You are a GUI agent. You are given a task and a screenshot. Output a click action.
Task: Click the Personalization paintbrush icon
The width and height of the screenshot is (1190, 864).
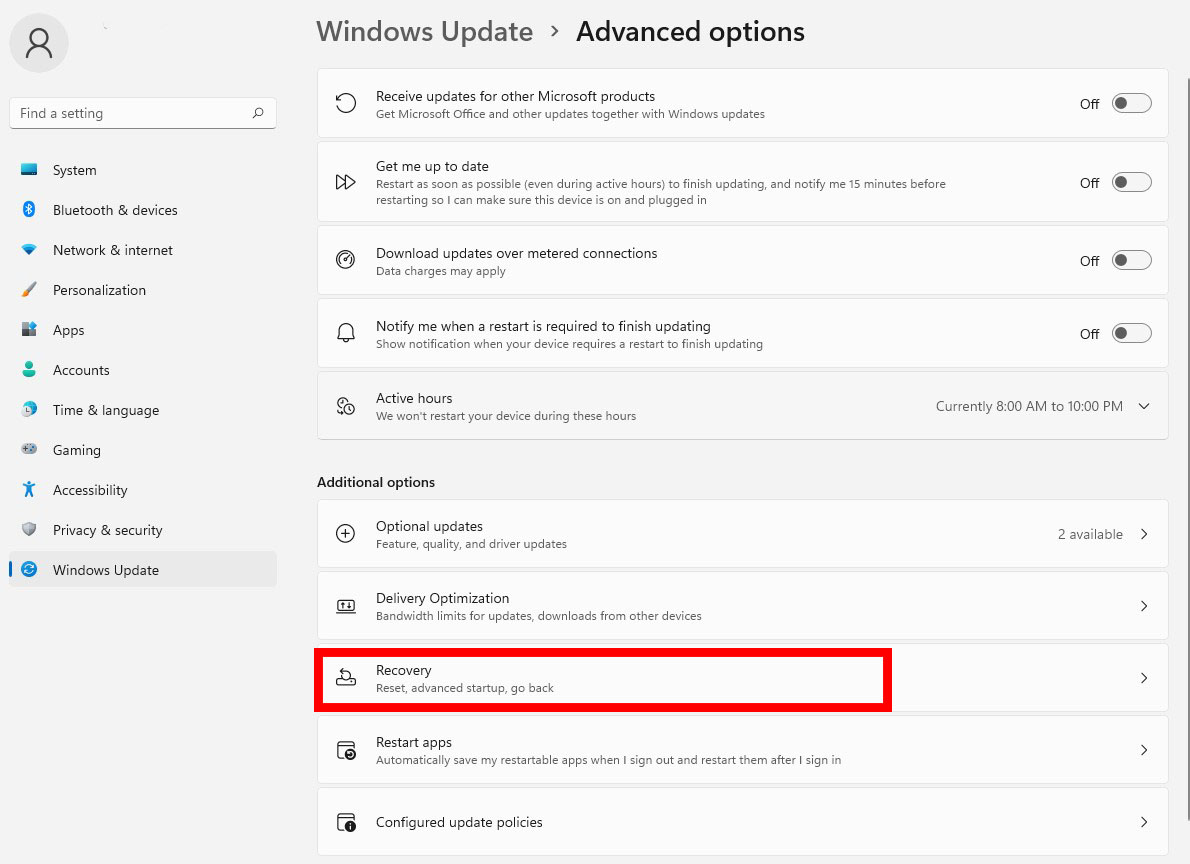coord(29,289)
